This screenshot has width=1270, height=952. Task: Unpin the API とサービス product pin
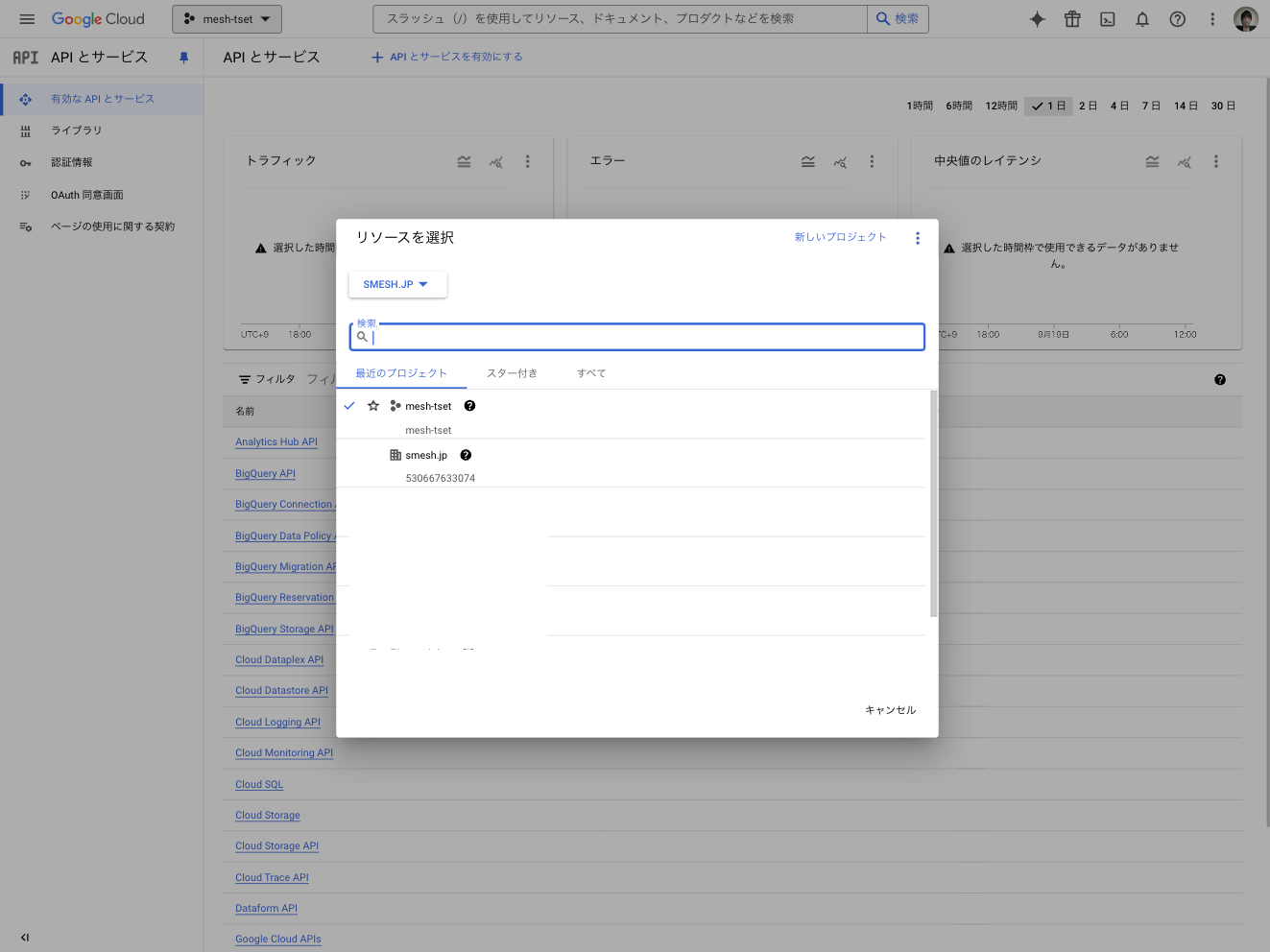[184, 58]
